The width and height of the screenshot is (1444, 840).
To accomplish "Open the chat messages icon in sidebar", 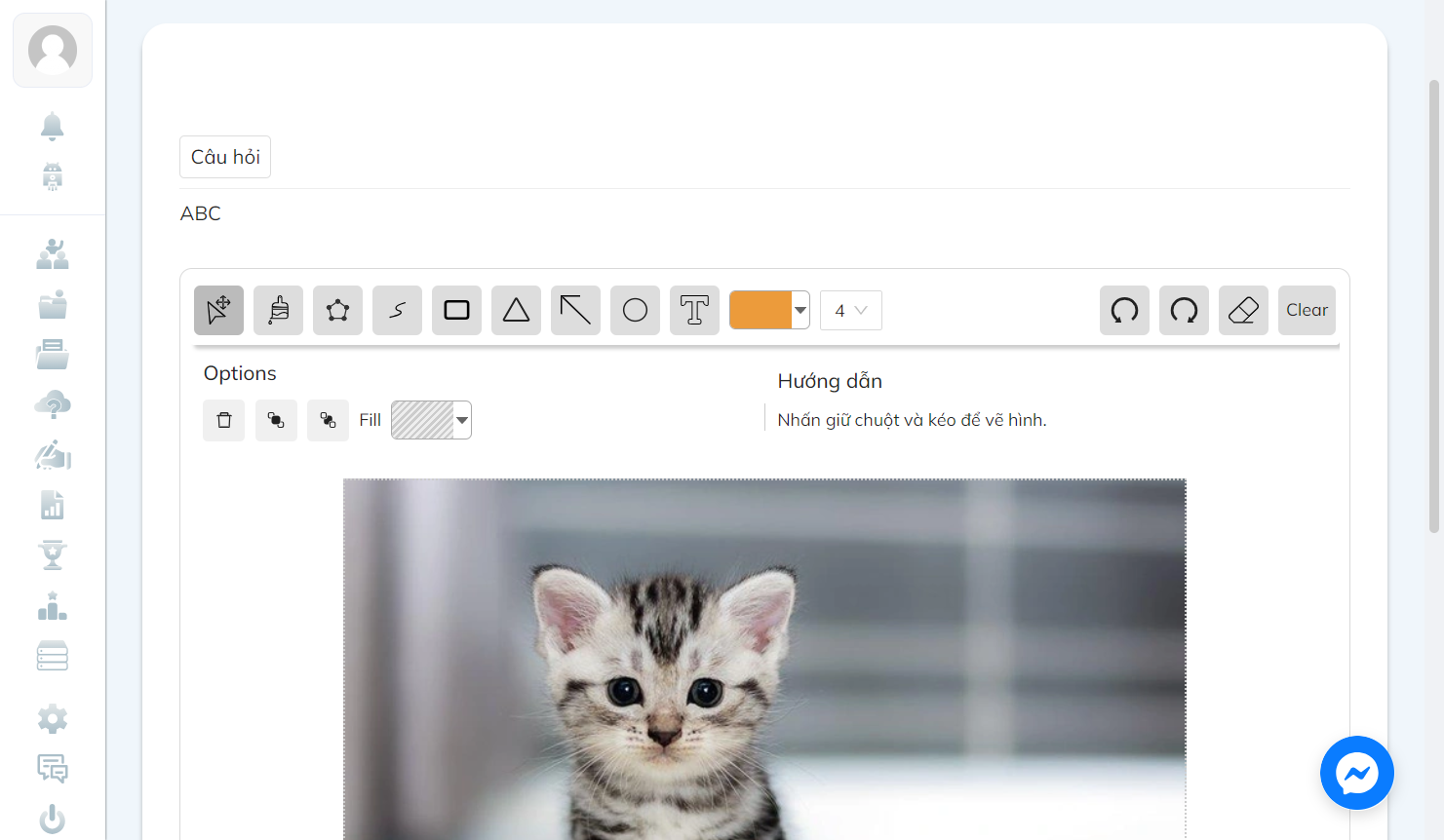I will click(53, 769).
